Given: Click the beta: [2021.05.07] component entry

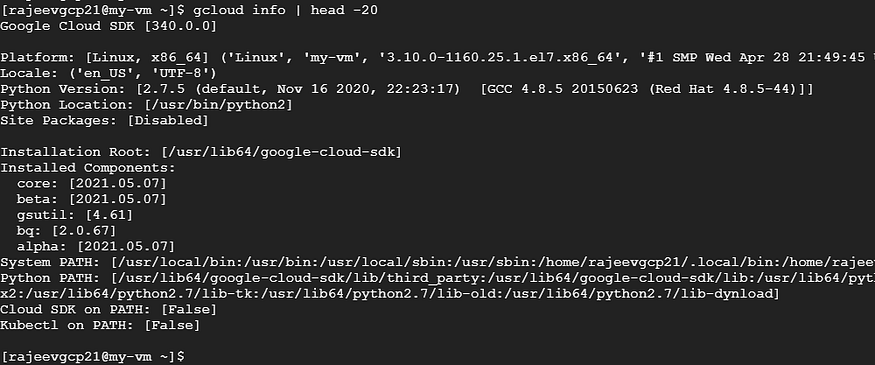Looking at the screenshot, I should [x=92, y=199].
